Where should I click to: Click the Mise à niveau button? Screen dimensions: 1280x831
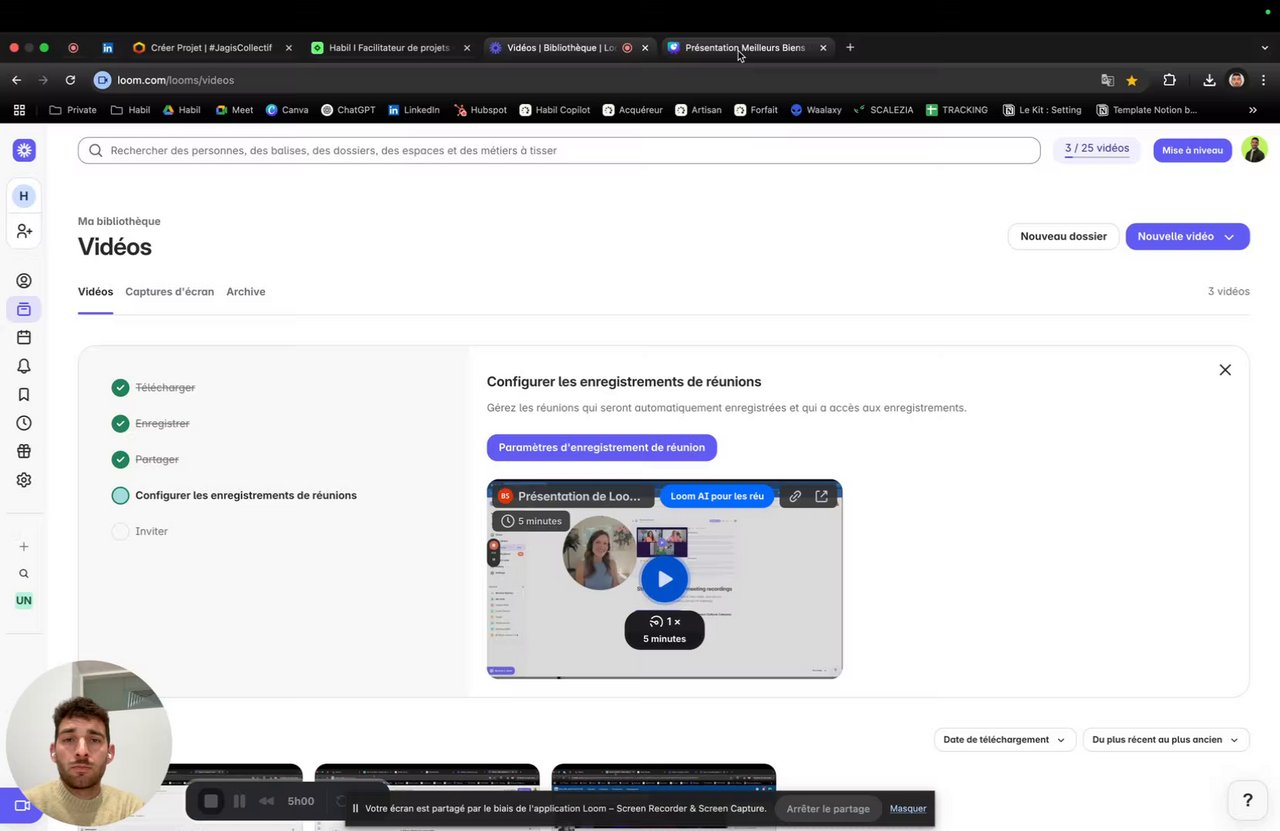coord(1192,150)
